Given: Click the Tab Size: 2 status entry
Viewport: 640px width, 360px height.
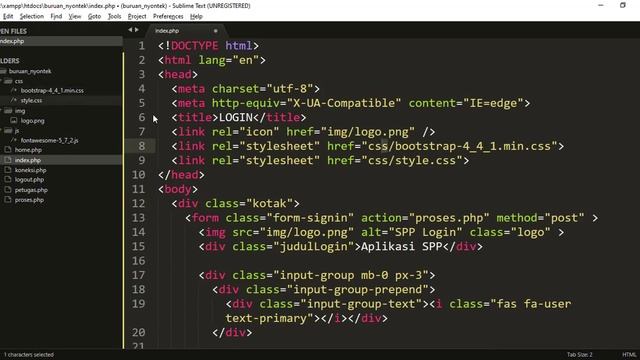Looking at the screenshot, I should [579, 355].
